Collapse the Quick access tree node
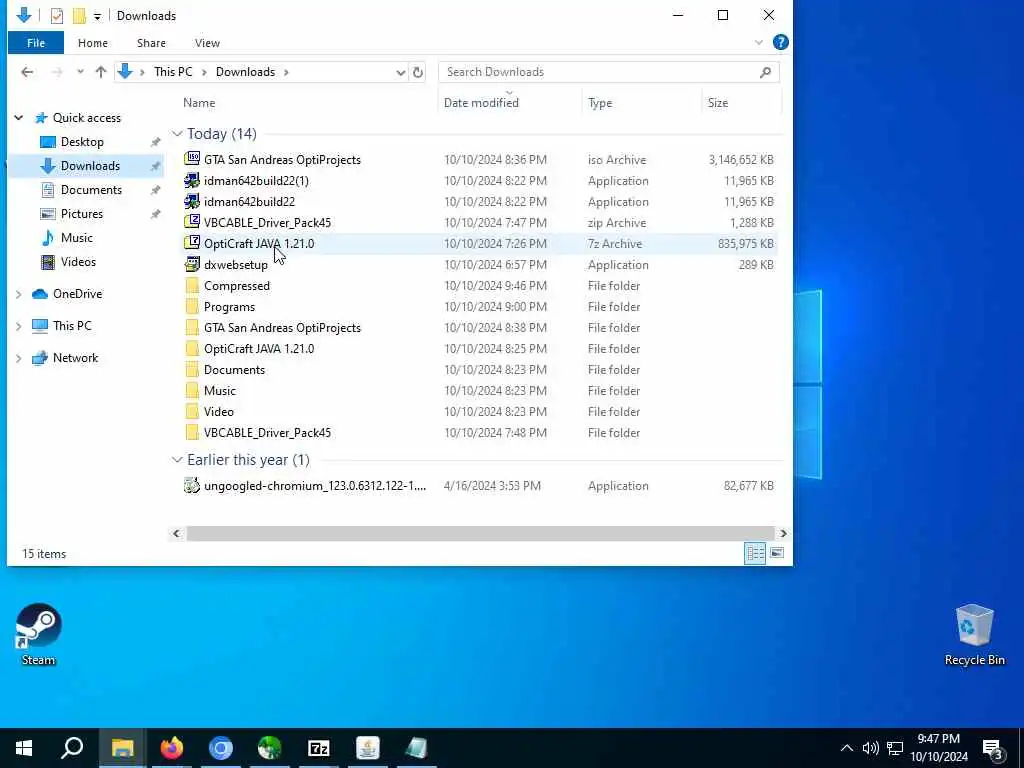1024x768 pixels. tap(19, 118)
